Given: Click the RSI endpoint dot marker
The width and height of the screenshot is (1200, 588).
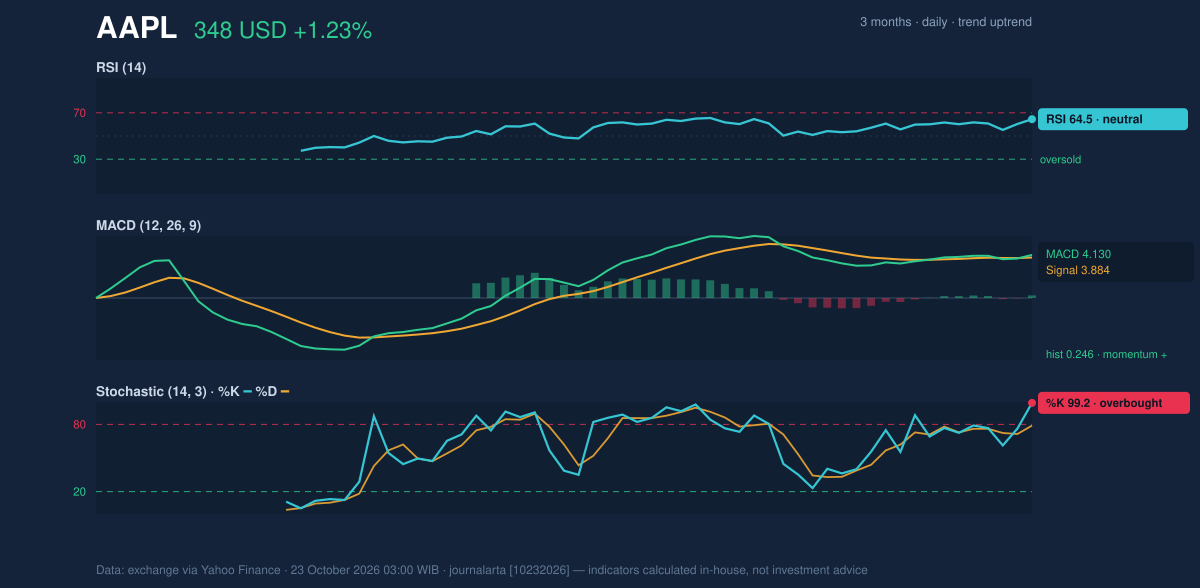Looking at the screenshot, I should tap(1032, 119).
